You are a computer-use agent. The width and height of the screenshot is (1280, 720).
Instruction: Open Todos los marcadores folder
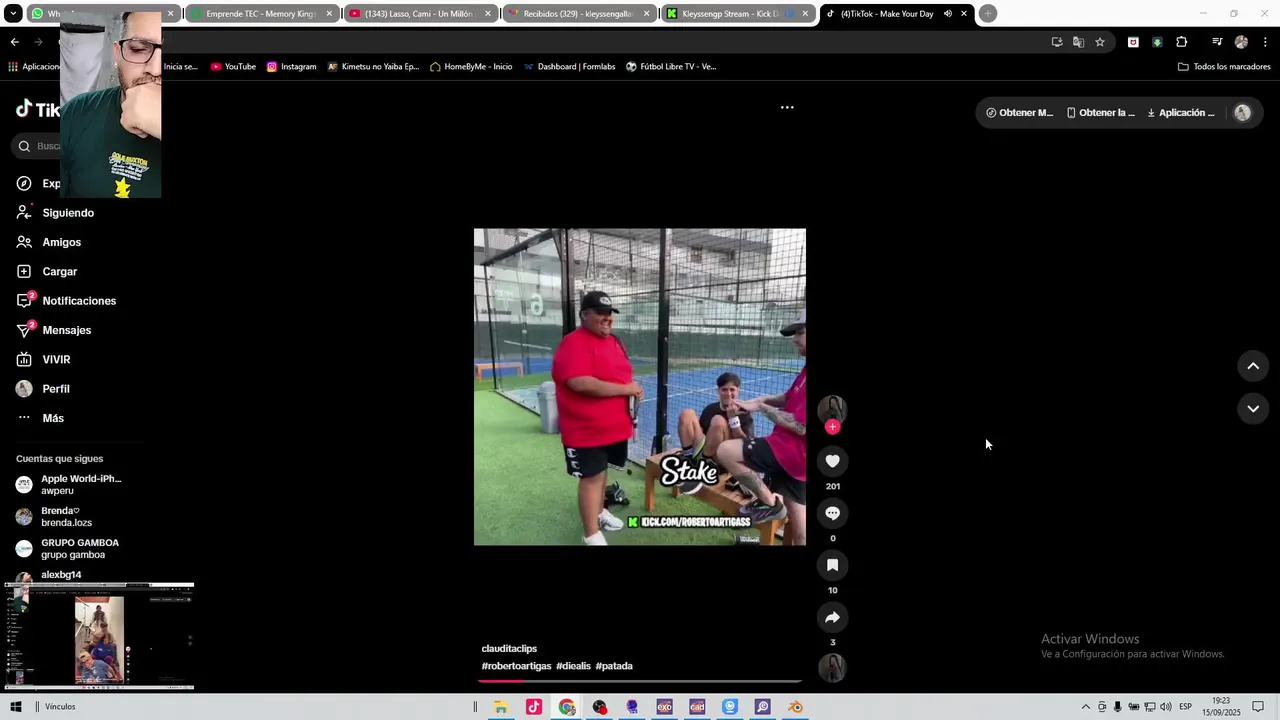pyautogui.click(x=1224, y=67)
